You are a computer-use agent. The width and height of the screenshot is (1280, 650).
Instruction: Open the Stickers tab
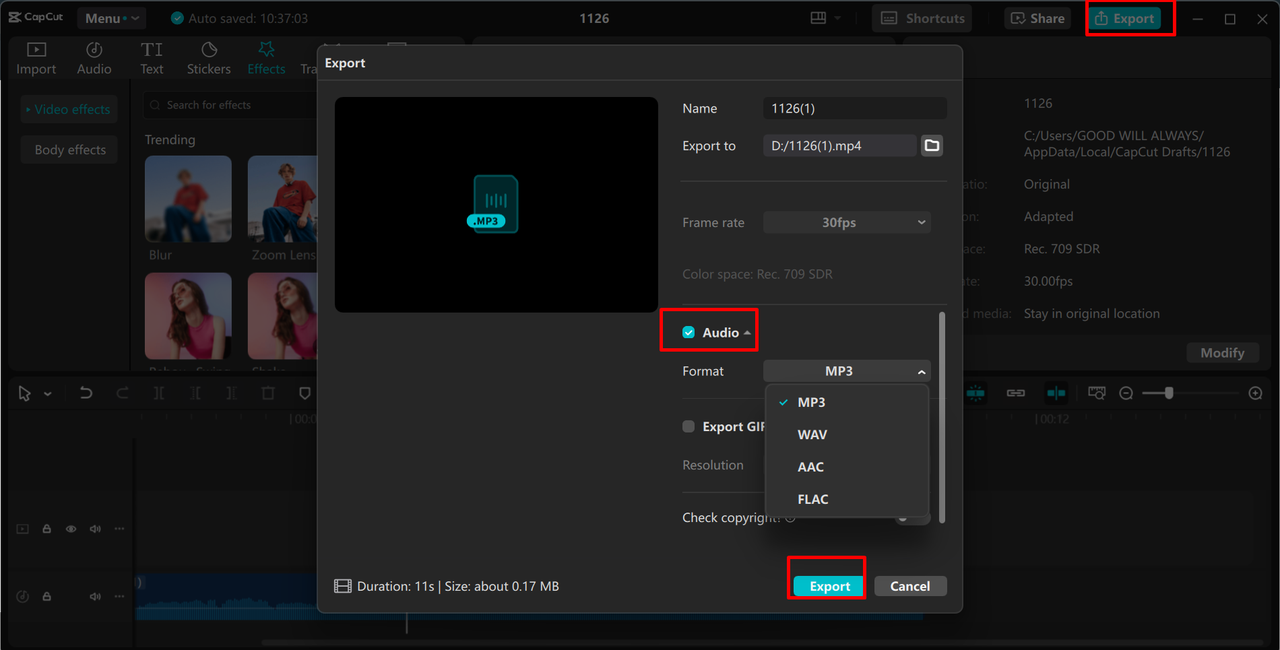[209, 58]
